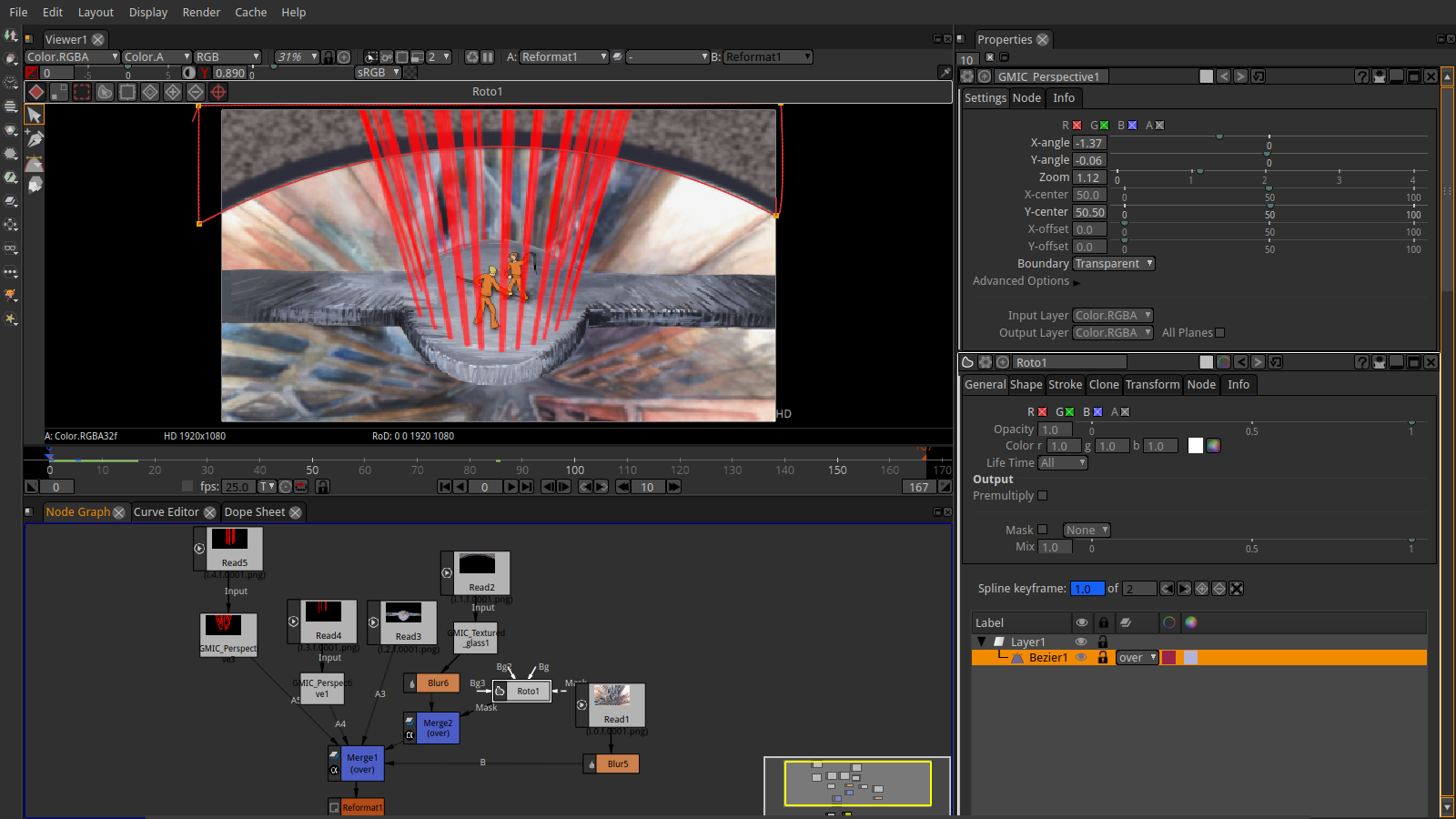Open the Render menu
The image size is (1456, 819).
pos(201,12)
